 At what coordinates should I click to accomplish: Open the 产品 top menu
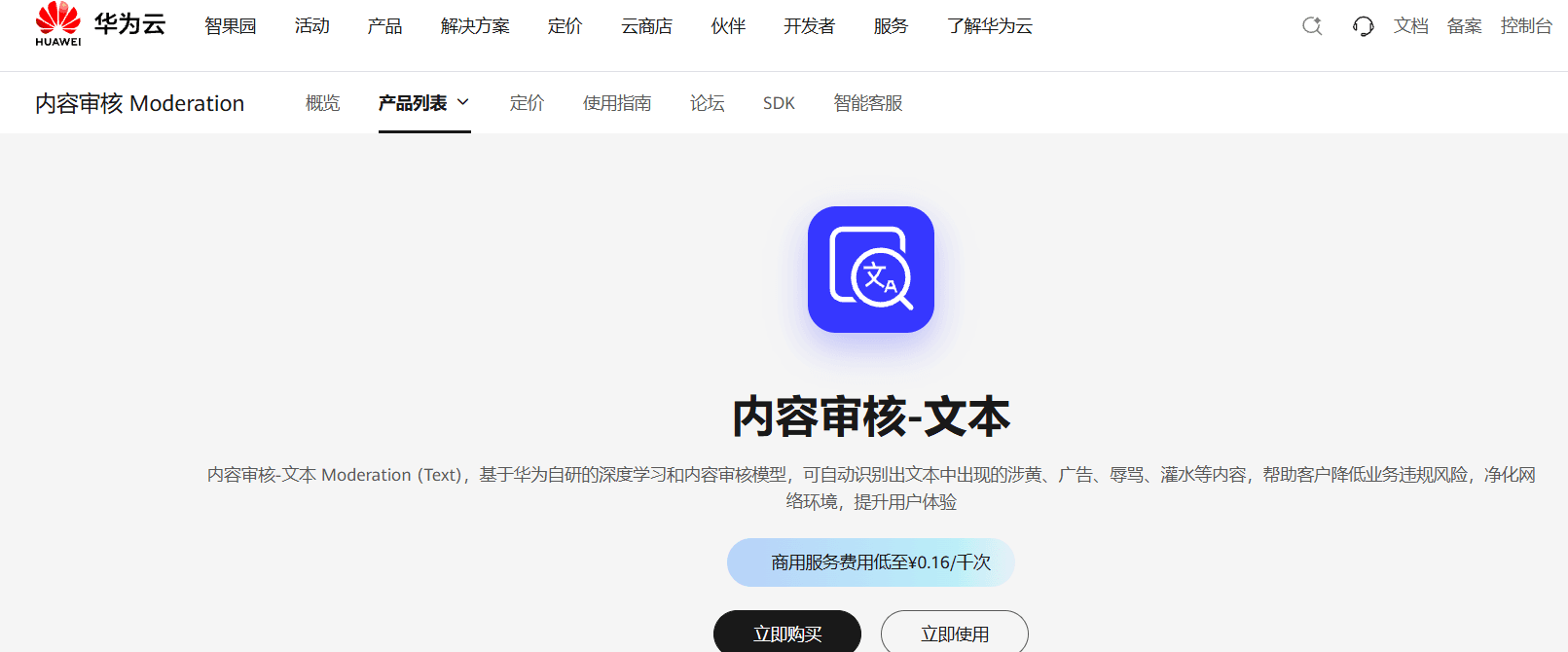[x=384, y=26]
